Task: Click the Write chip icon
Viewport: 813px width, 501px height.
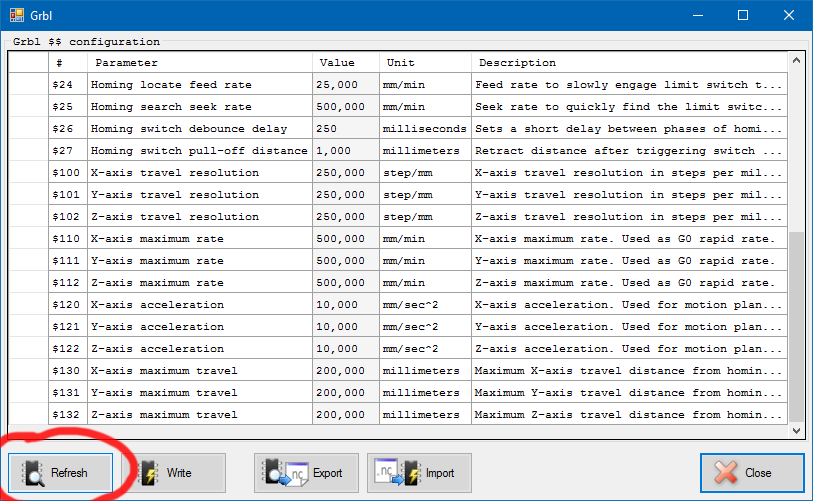Action: [x=148, y=473]
